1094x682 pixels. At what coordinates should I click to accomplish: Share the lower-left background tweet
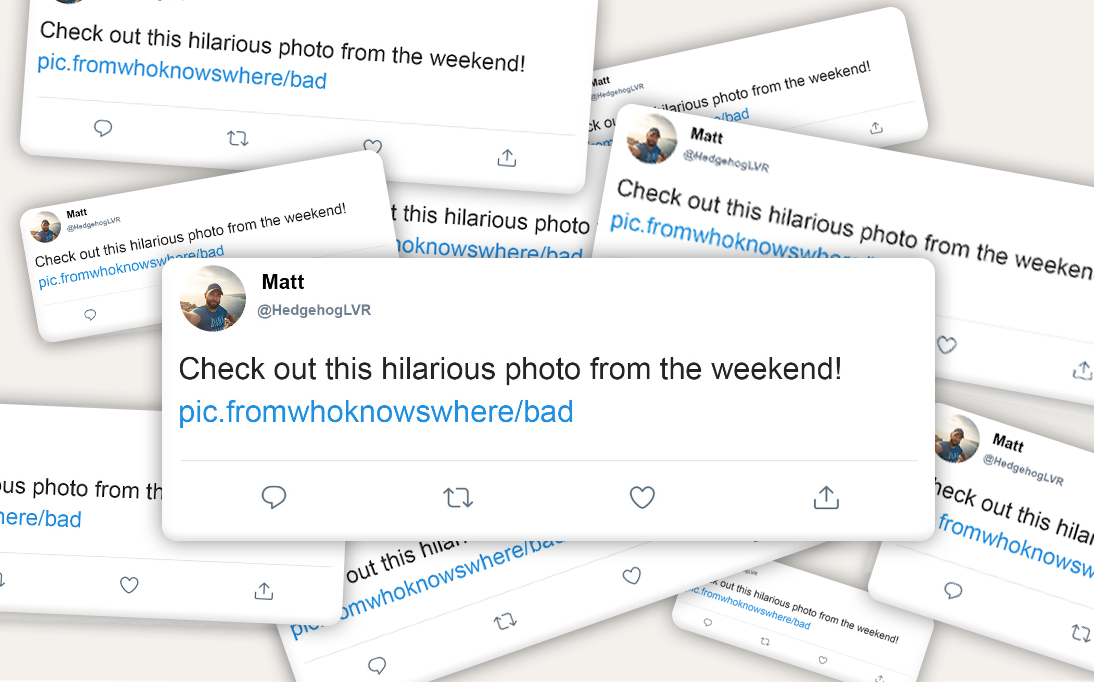click(264, 591)
